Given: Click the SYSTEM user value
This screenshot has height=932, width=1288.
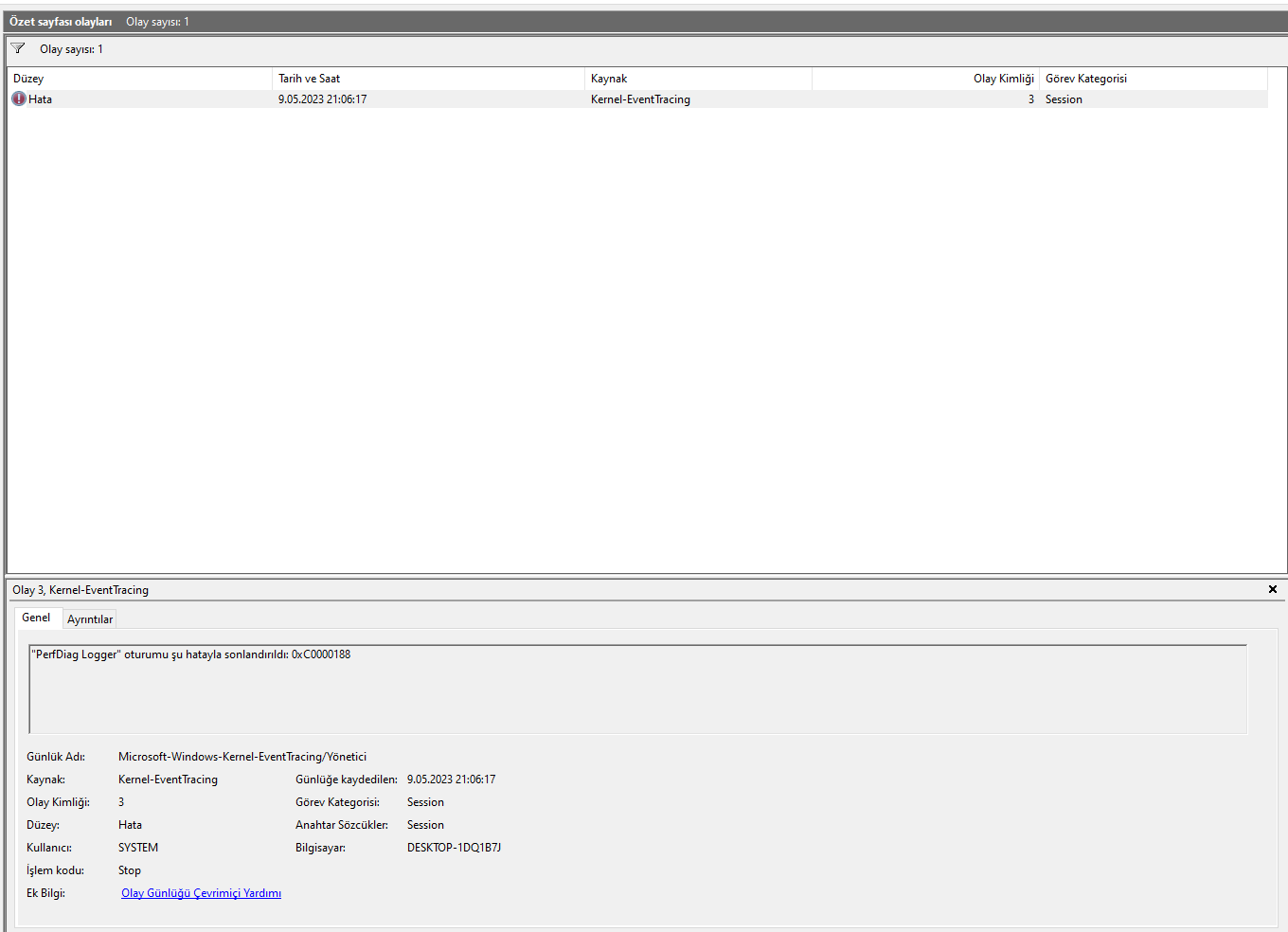Looking at the screenshot, I should pyautogui.click(x=138, y=848).
